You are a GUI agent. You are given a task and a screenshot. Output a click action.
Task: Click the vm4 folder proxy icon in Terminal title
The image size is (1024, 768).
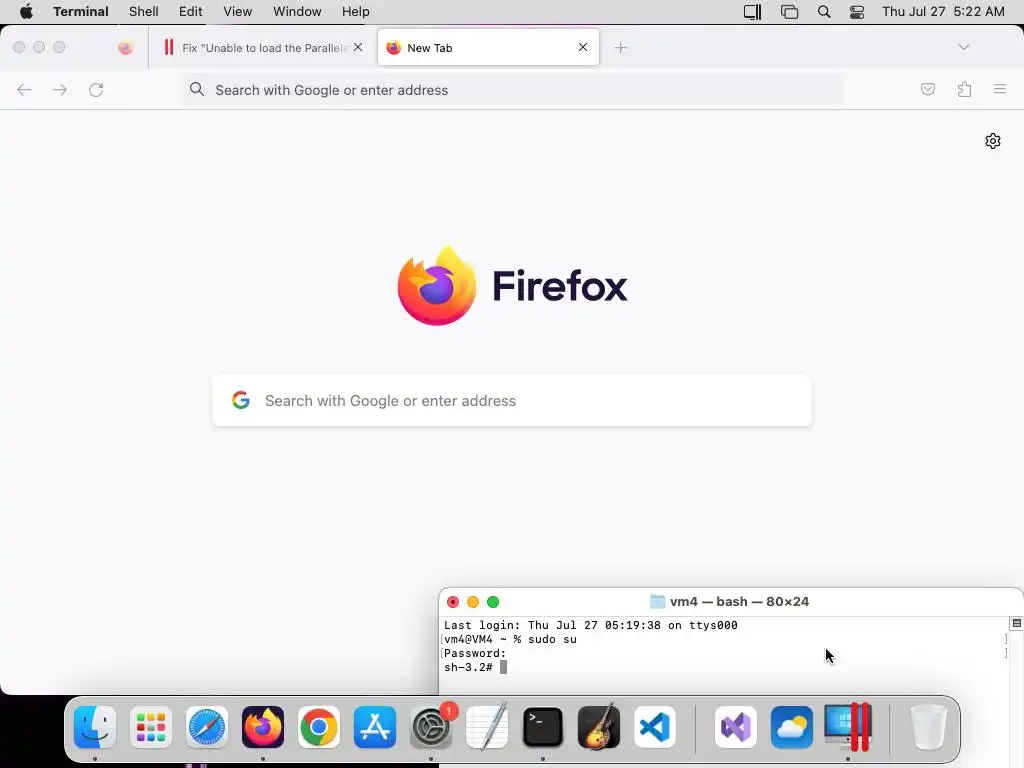658,601
